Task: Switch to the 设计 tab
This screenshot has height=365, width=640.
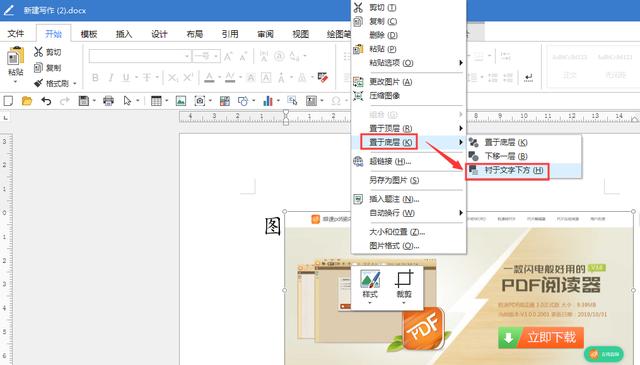Action: (159, 34)
